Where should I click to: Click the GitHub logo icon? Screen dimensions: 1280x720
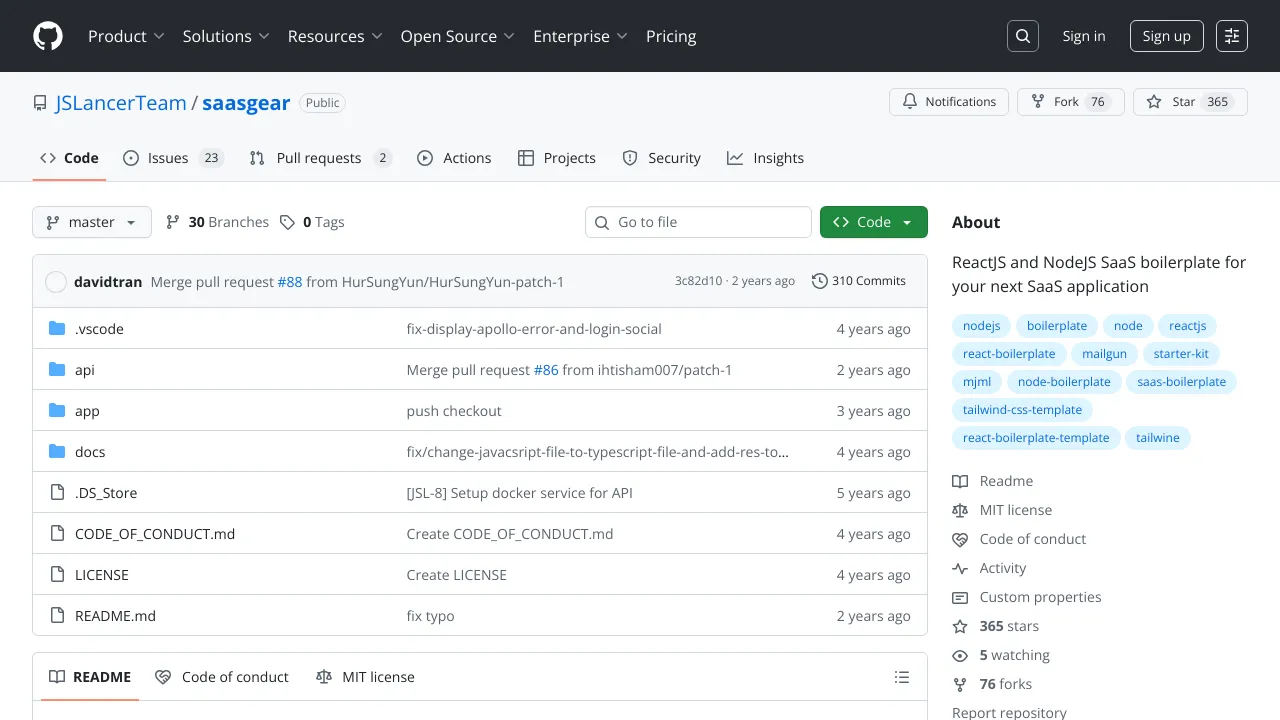pos(48,36)
